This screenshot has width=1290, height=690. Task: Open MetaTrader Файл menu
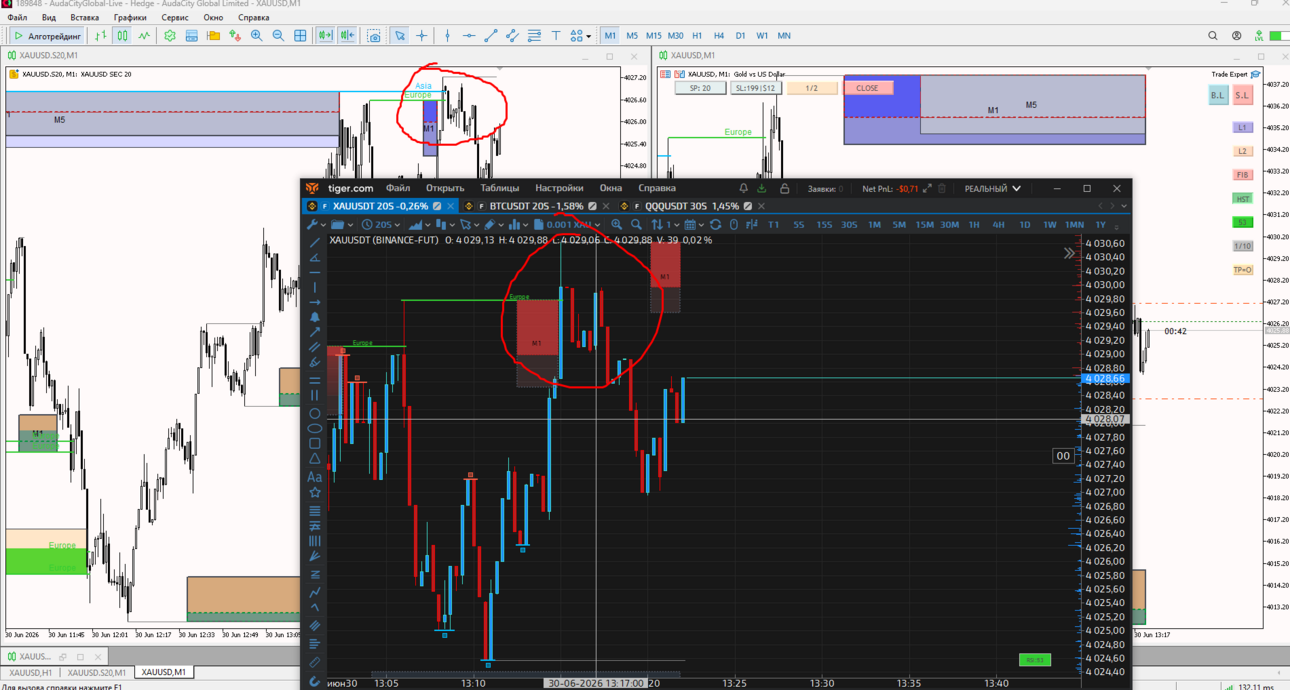pyautogui.click(x=18, y=17)
